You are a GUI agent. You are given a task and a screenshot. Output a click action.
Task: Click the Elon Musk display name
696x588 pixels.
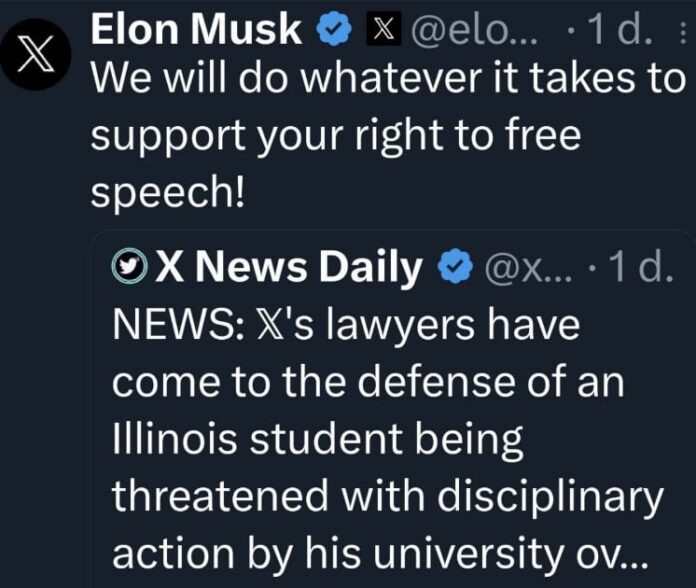(196, 31)
